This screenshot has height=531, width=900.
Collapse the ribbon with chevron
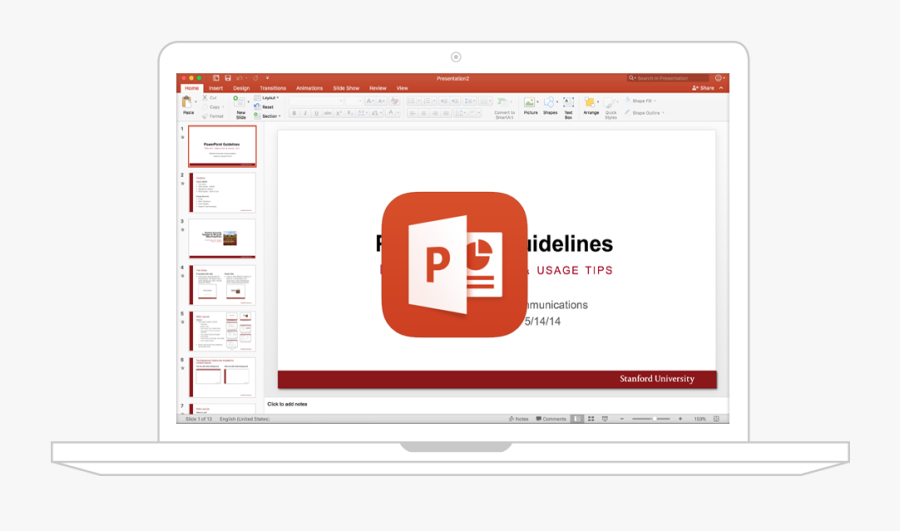[721, 88]
